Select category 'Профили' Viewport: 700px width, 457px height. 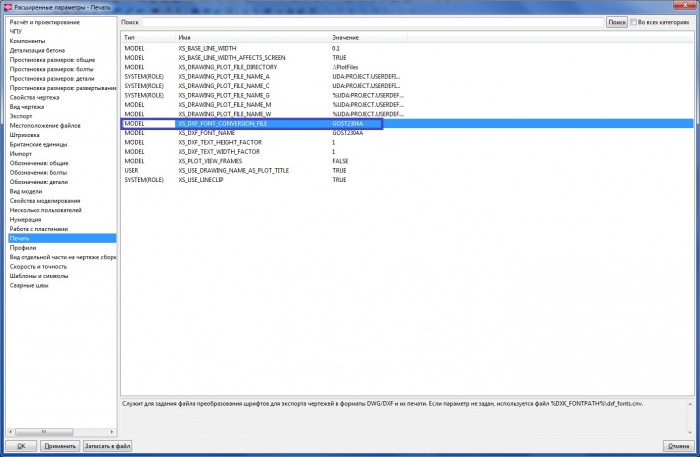click(23, 247)
